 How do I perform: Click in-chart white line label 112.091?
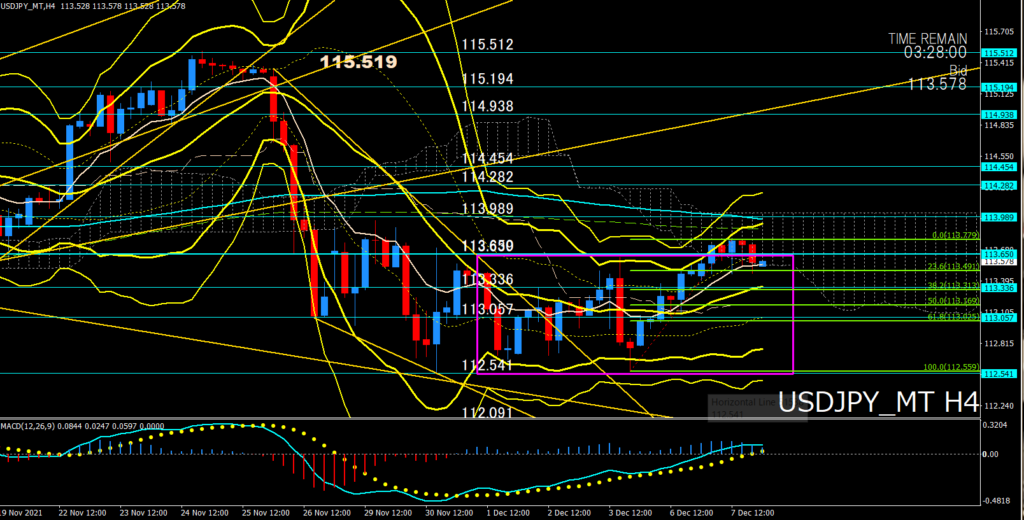click(x=487, y=412)
